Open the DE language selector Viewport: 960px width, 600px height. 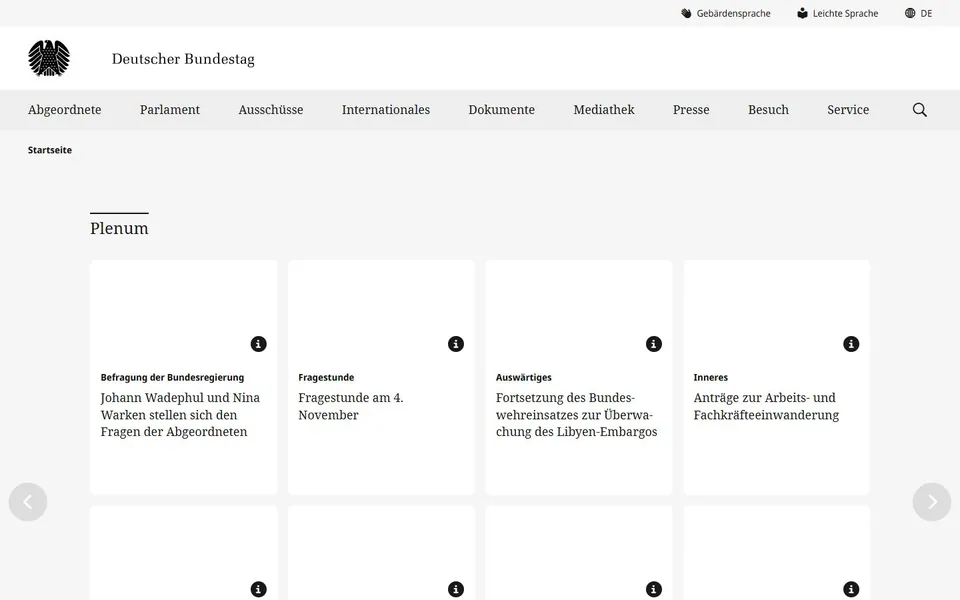[x=918, y=13]
